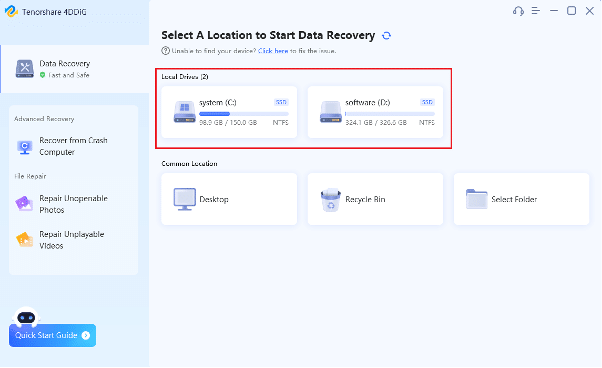
Task: Select Recover from Crash Computer
Action: point(73,146)
